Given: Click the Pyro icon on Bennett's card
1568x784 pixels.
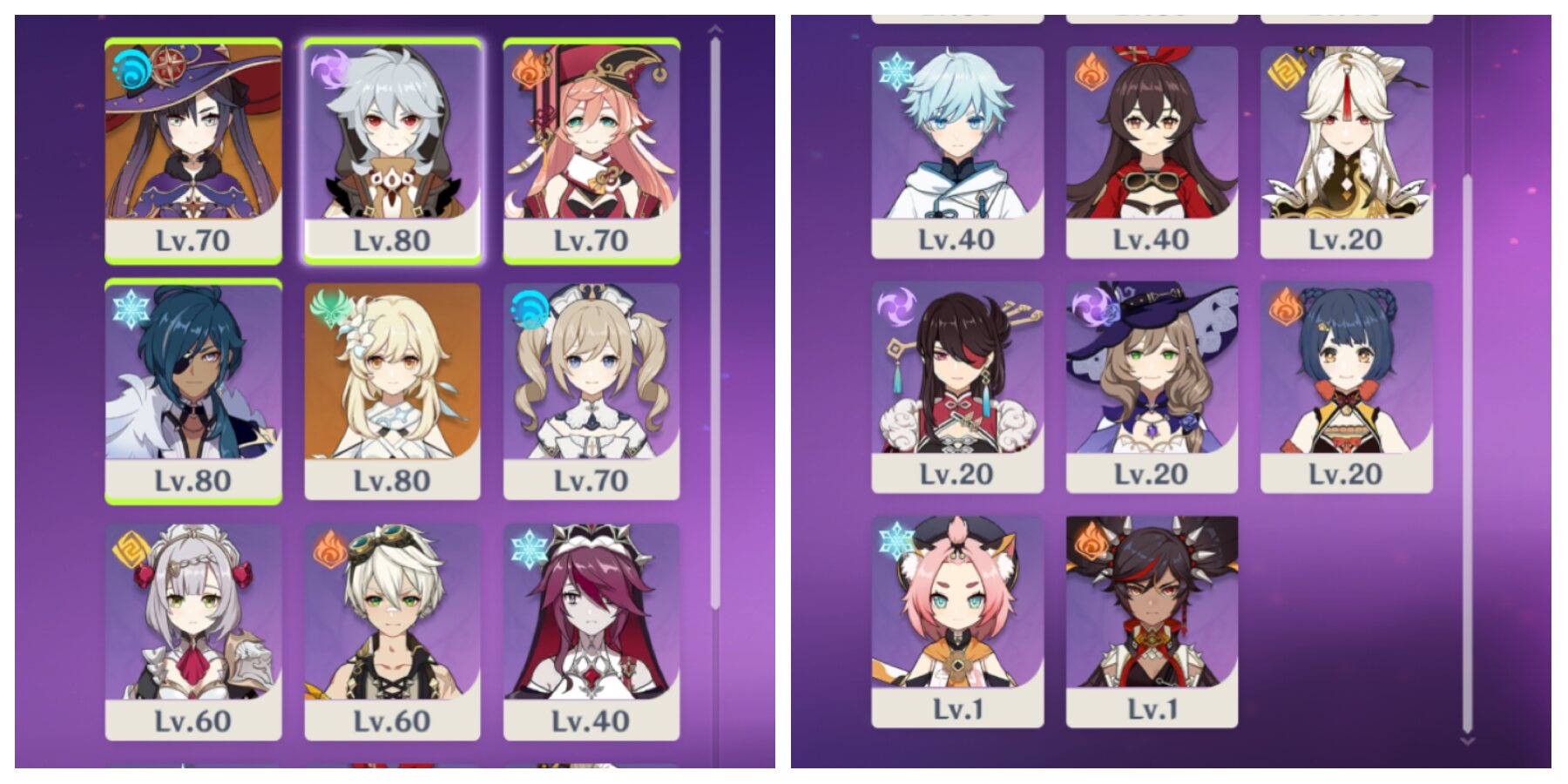Looking at the screenshot, I should (x=330, y=550).
